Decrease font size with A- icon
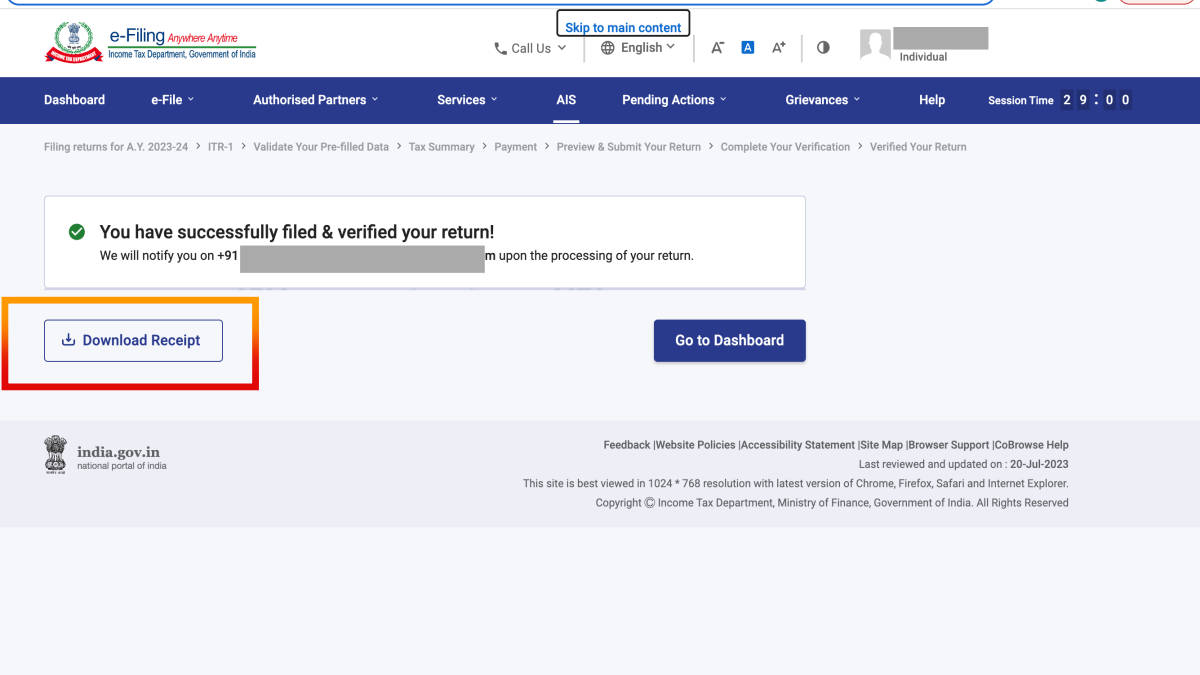The width and height of the screenshot is (1200, 675). click(x=717, y=47)
